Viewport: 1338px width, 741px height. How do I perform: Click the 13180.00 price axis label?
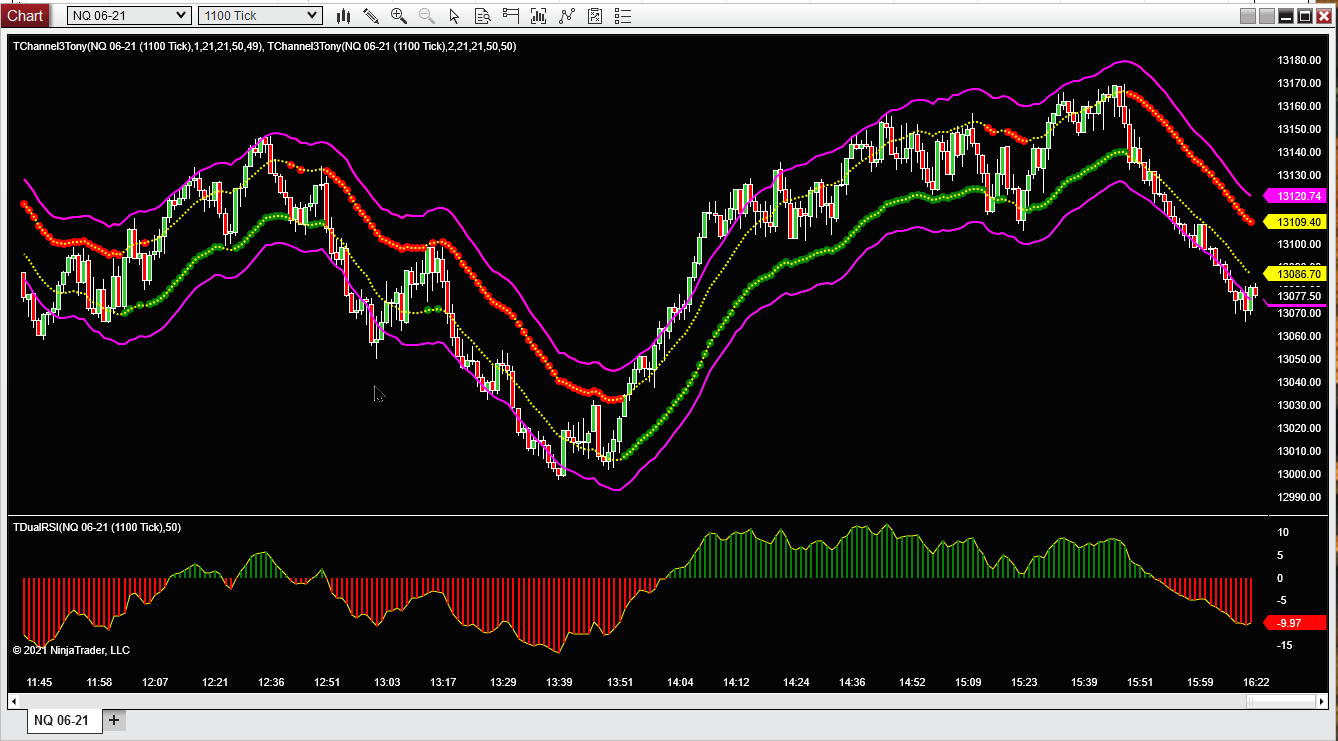(x=1299, y=61)
